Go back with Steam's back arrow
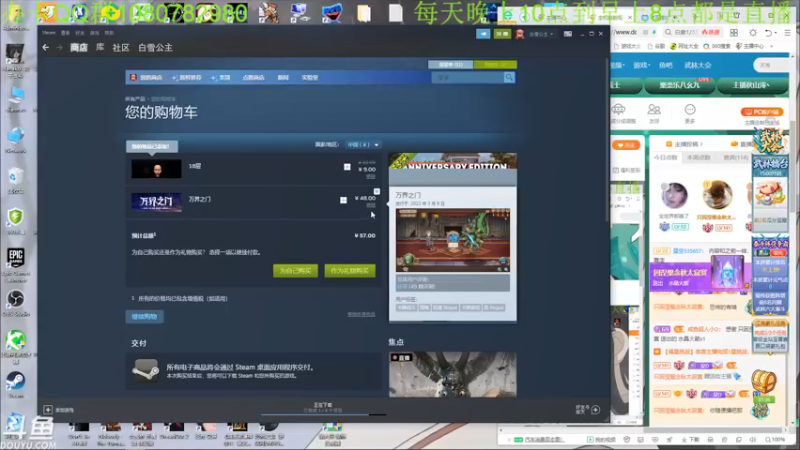The height and width of the screenshot is (450, 800). click(46, 47)
